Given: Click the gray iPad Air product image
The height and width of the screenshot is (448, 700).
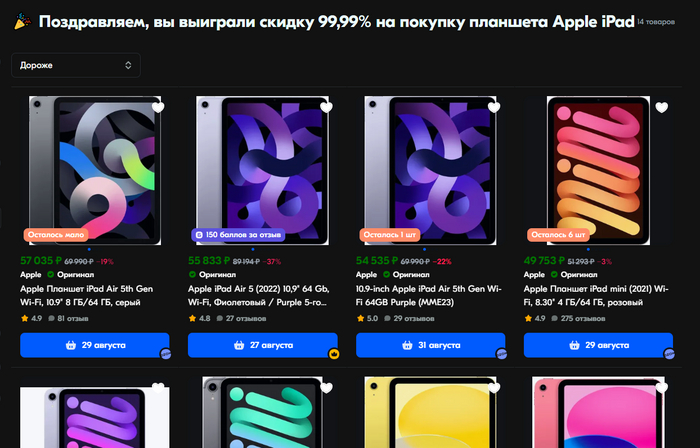Looking at the screenshot, I should (95, 170).
